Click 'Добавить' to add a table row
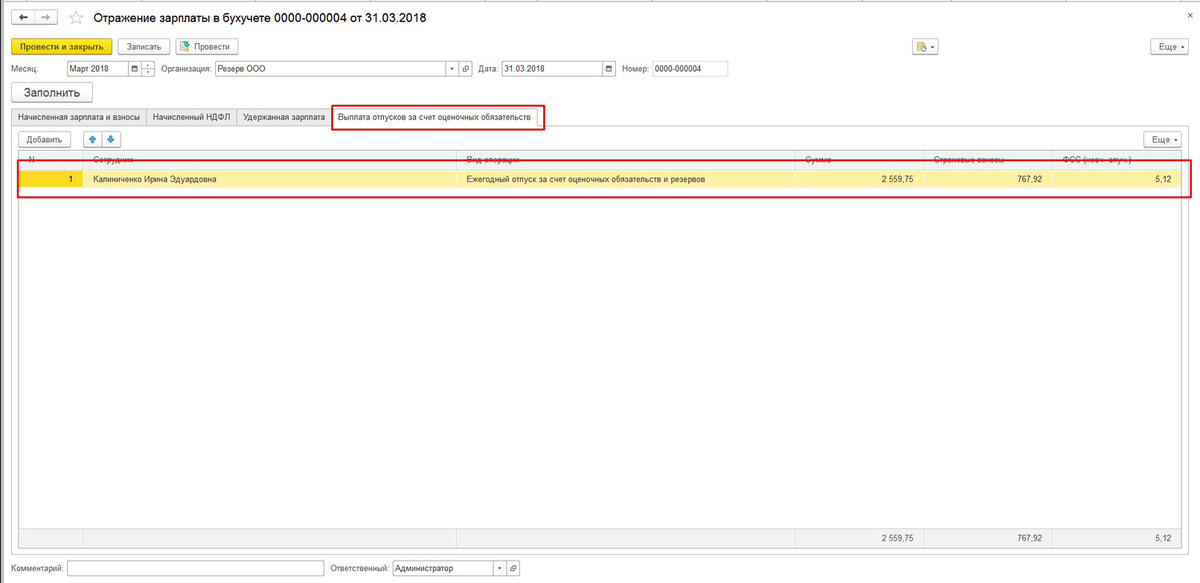 44,140
